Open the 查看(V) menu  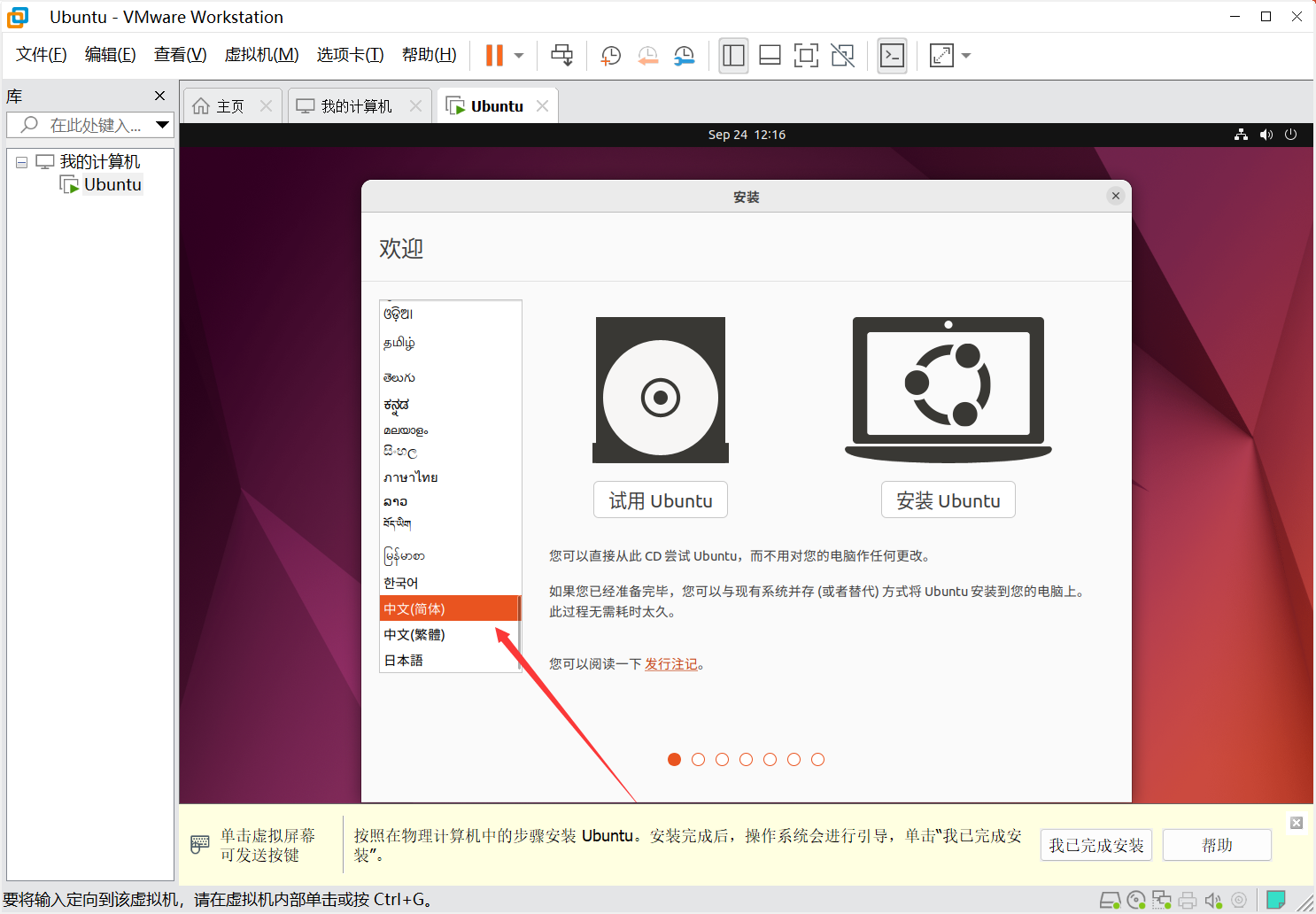181,55
